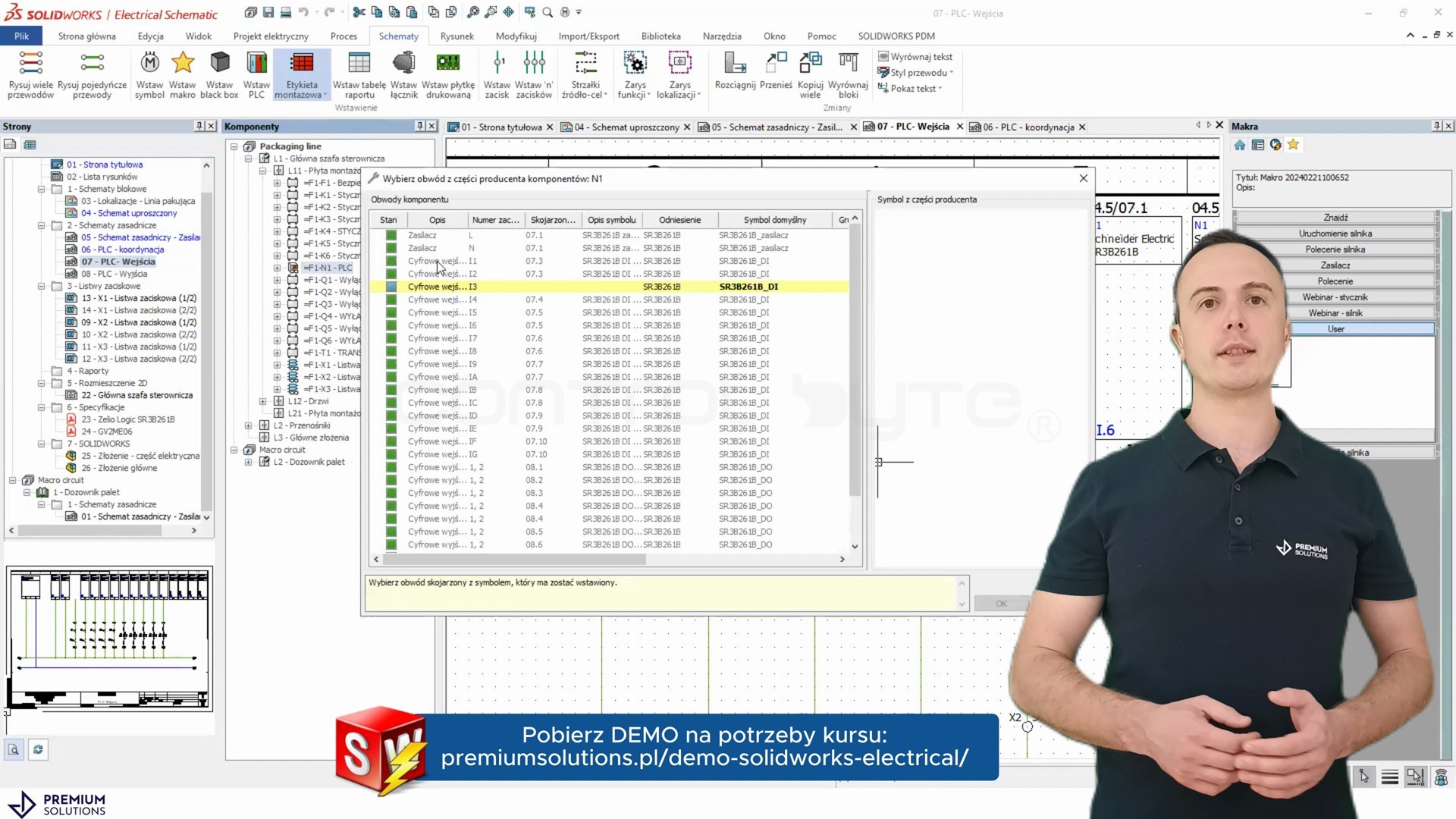The height and width of the screenshot is (819, 1456).
Task: Select the Rysuj wiele przewodów tool
Action: [x=30, y=74]
